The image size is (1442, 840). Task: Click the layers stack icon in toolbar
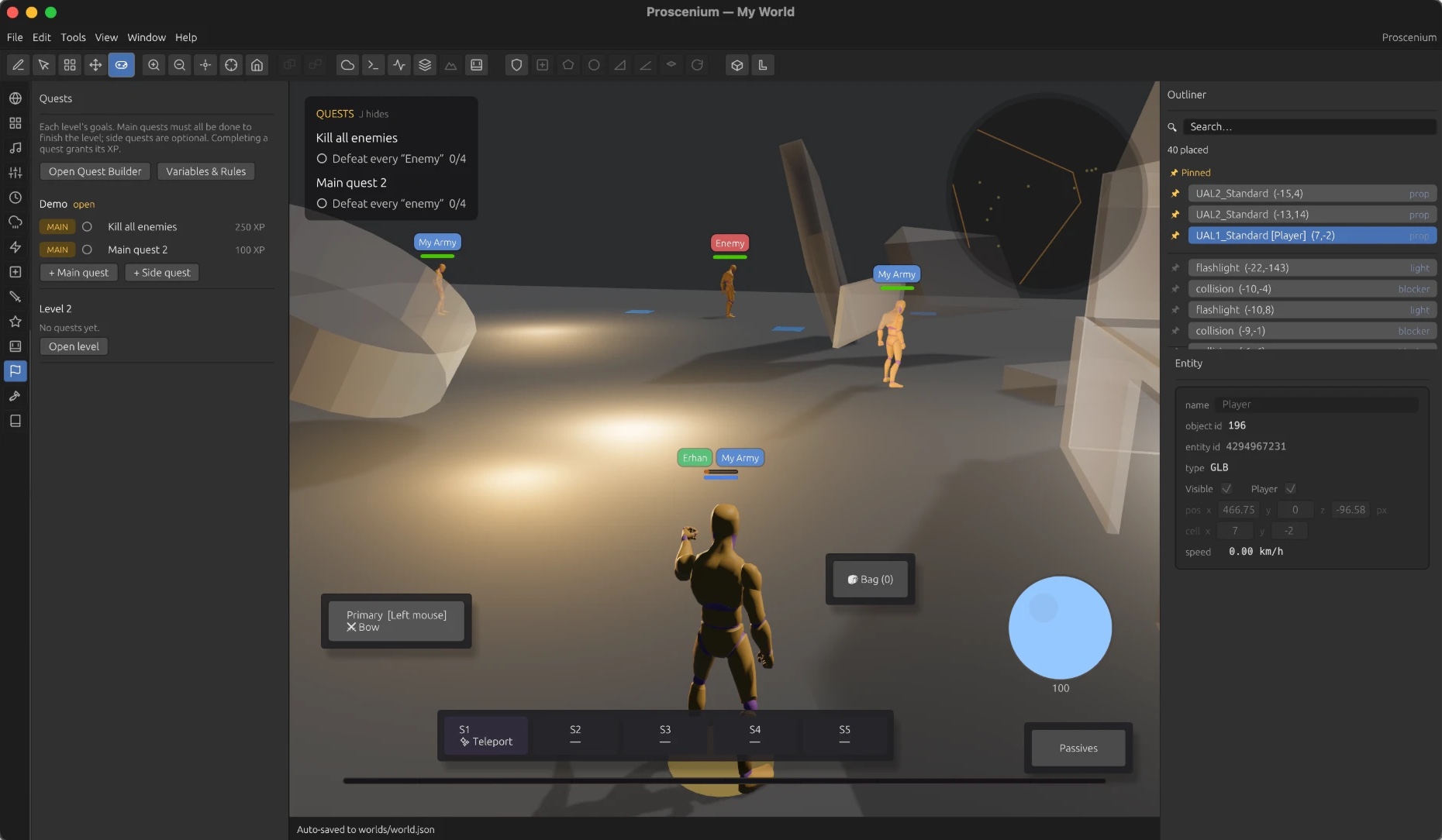click(425, 65)
